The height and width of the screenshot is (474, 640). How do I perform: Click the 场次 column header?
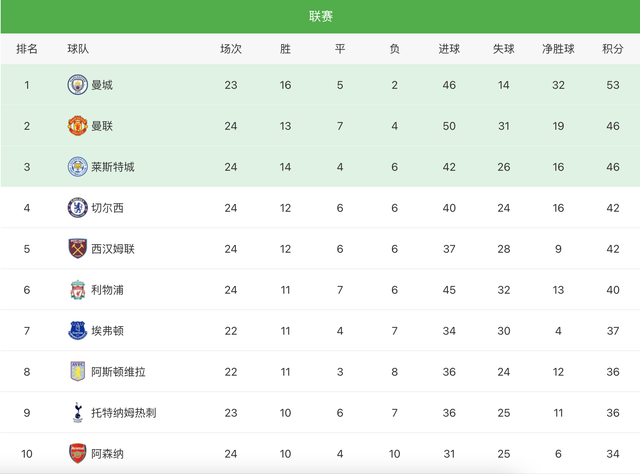pyautogui.click(x=231, y=49)
